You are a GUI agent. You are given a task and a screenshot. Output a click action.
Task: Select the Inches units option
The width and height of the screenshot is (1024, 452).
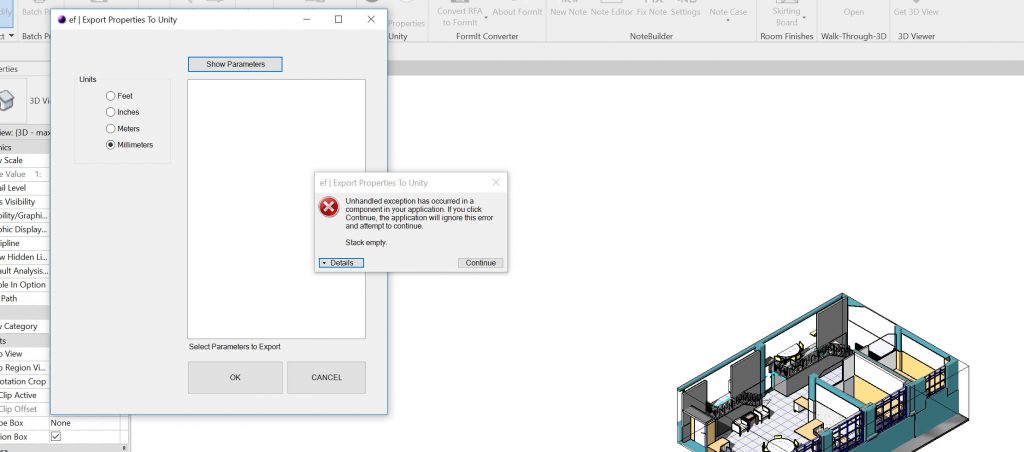coord(111,112)
